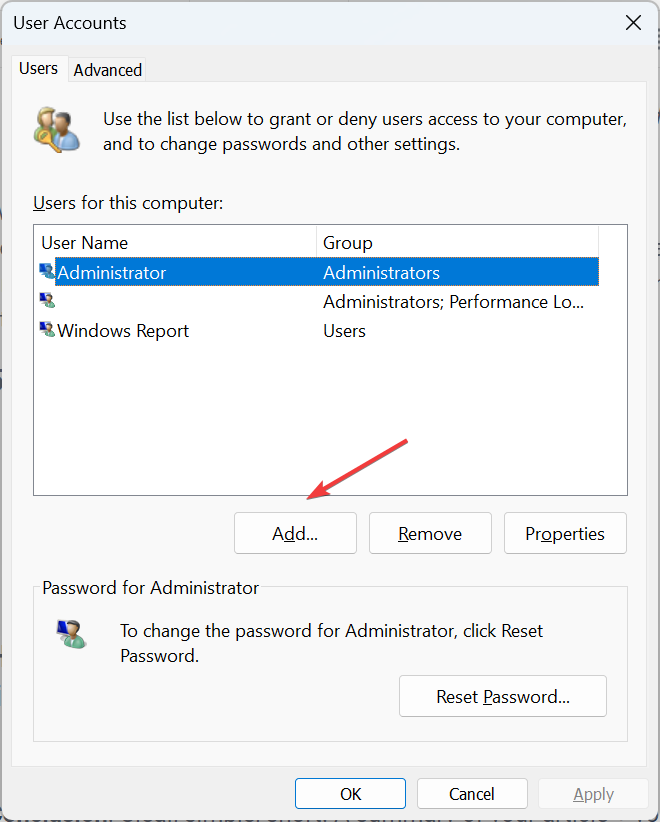Select the Users tab
The image size is (660, 822).
[x=39, y=69]
